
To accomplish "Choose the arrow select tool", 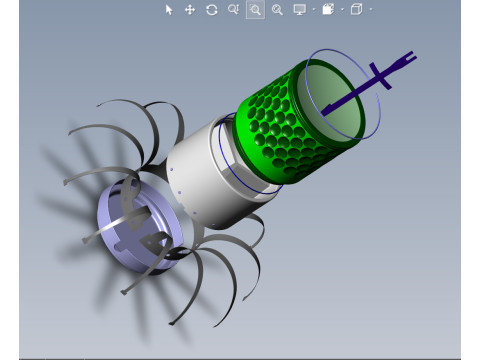I will point(169,10).
